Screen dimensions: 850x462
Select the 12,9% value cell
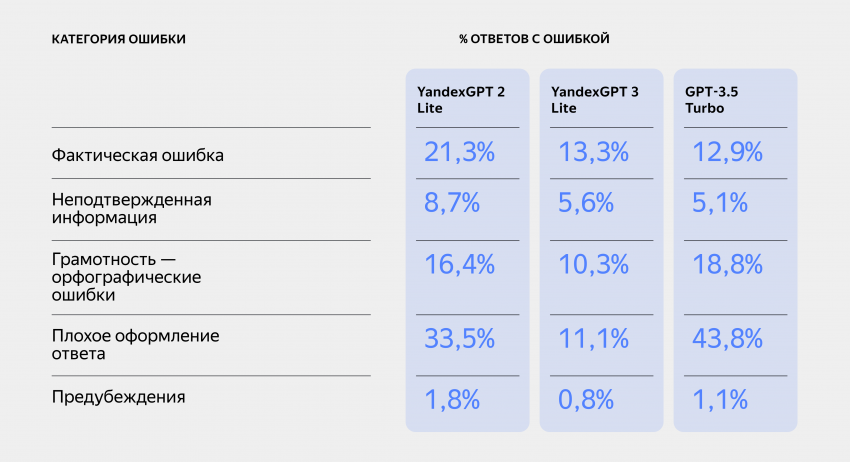[x=728, y=153]
